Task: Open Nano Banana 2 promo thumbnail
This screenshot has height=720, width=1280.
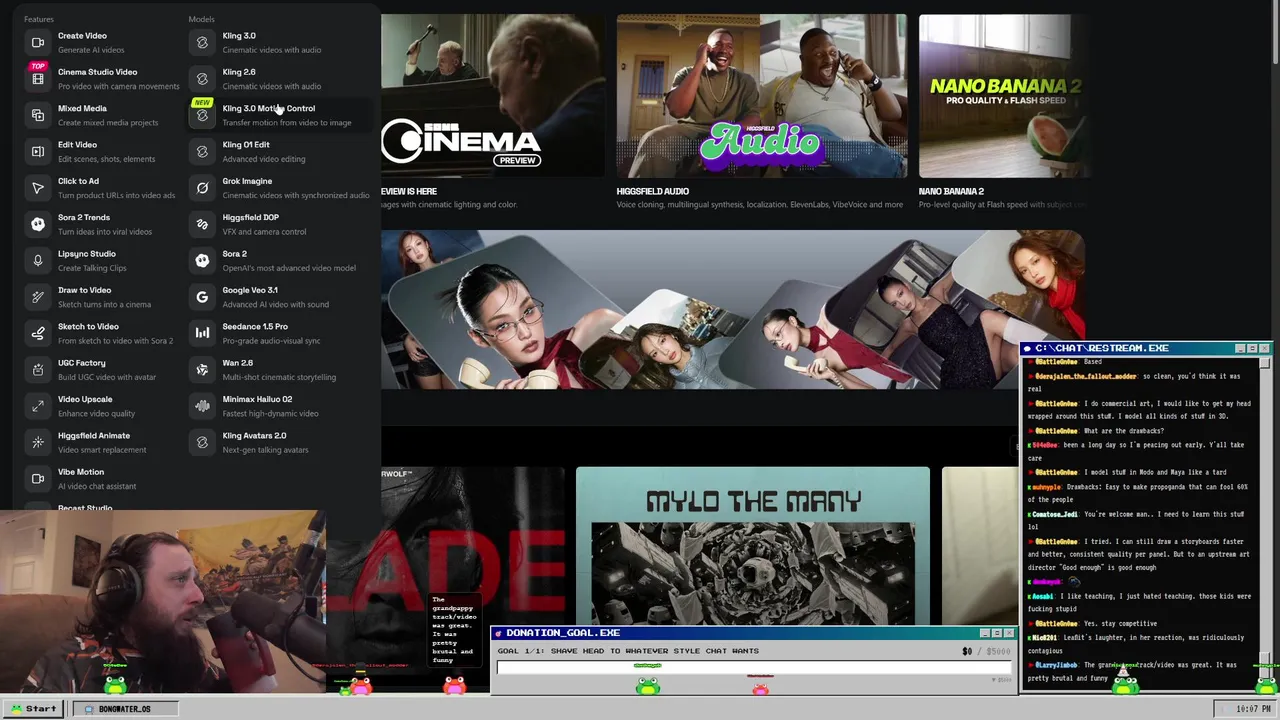Action: 1005,96
